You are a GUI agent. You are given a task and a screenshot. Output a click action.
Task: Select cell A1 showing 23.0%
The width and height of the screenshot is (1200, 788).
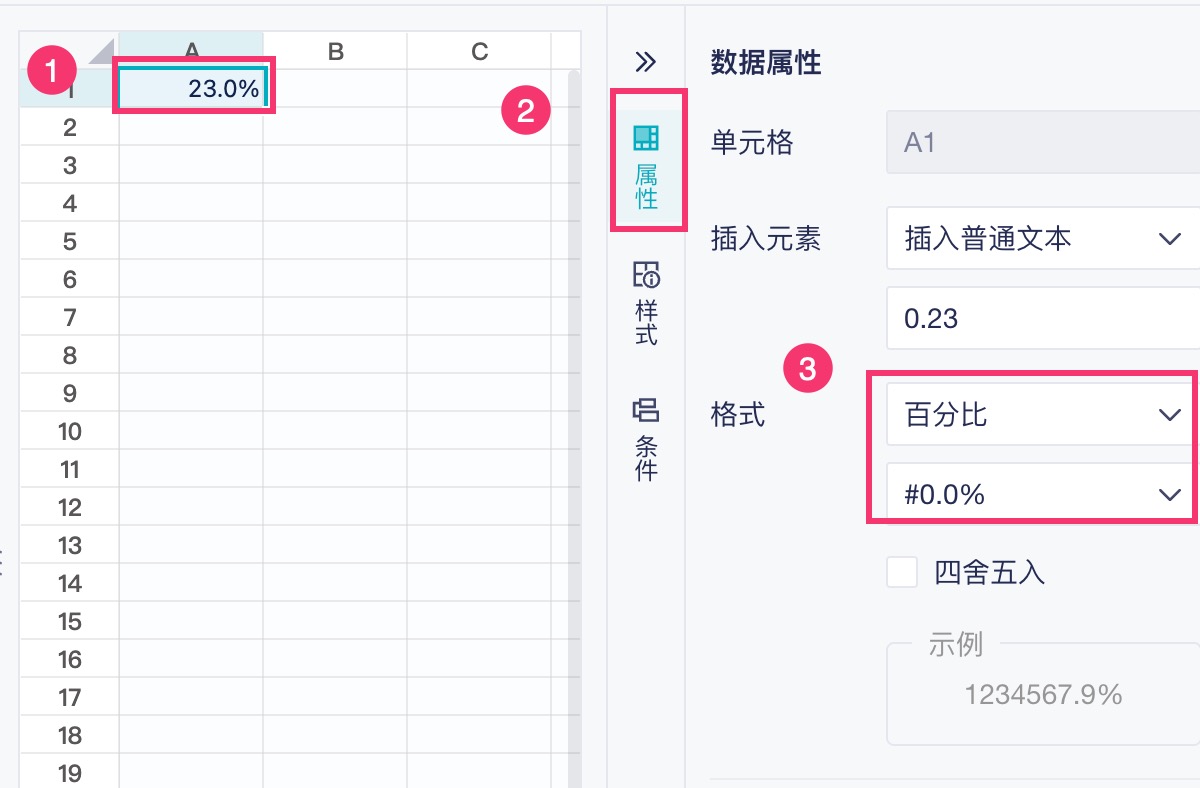click(x=192, y=89)
